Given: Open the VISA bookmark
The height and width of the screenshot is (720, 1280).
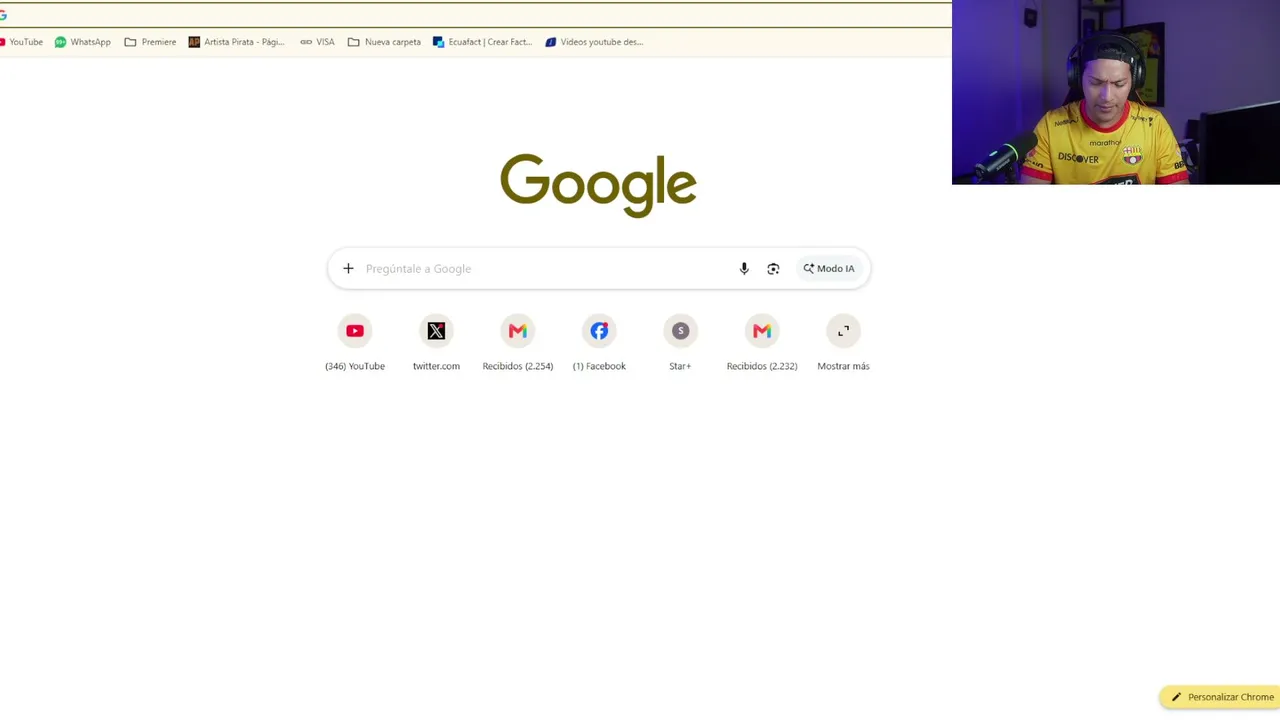Looking at the screenshot, I should (317, 42).
